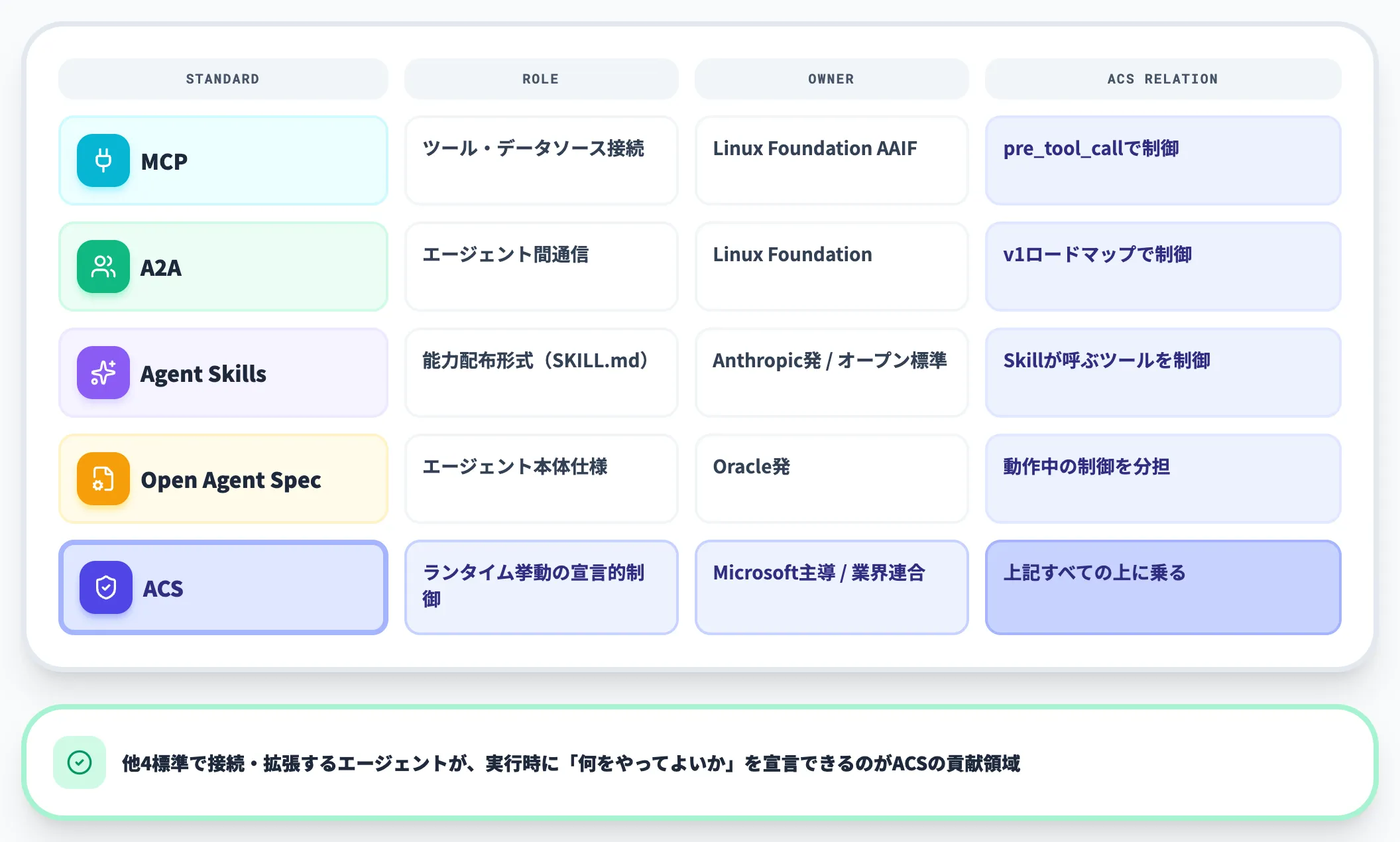Select the ROLE column header
The image size is (1400, 842).
tap(541, 79)
